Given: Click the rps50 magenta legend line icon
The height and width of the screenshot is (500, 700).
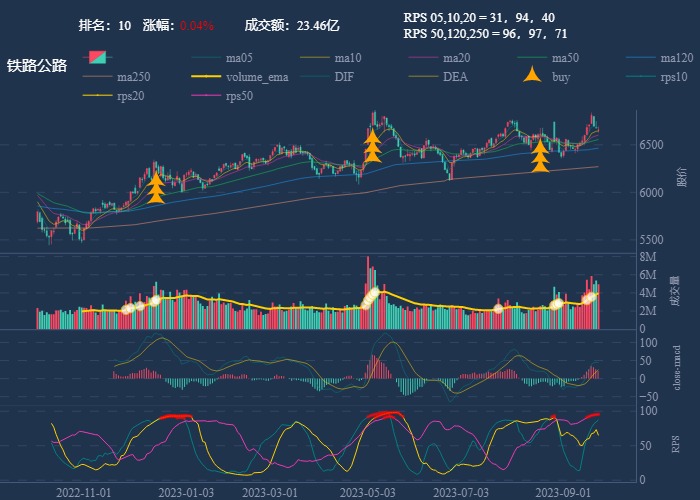Looking at the screenshot, I should (204, 97).
